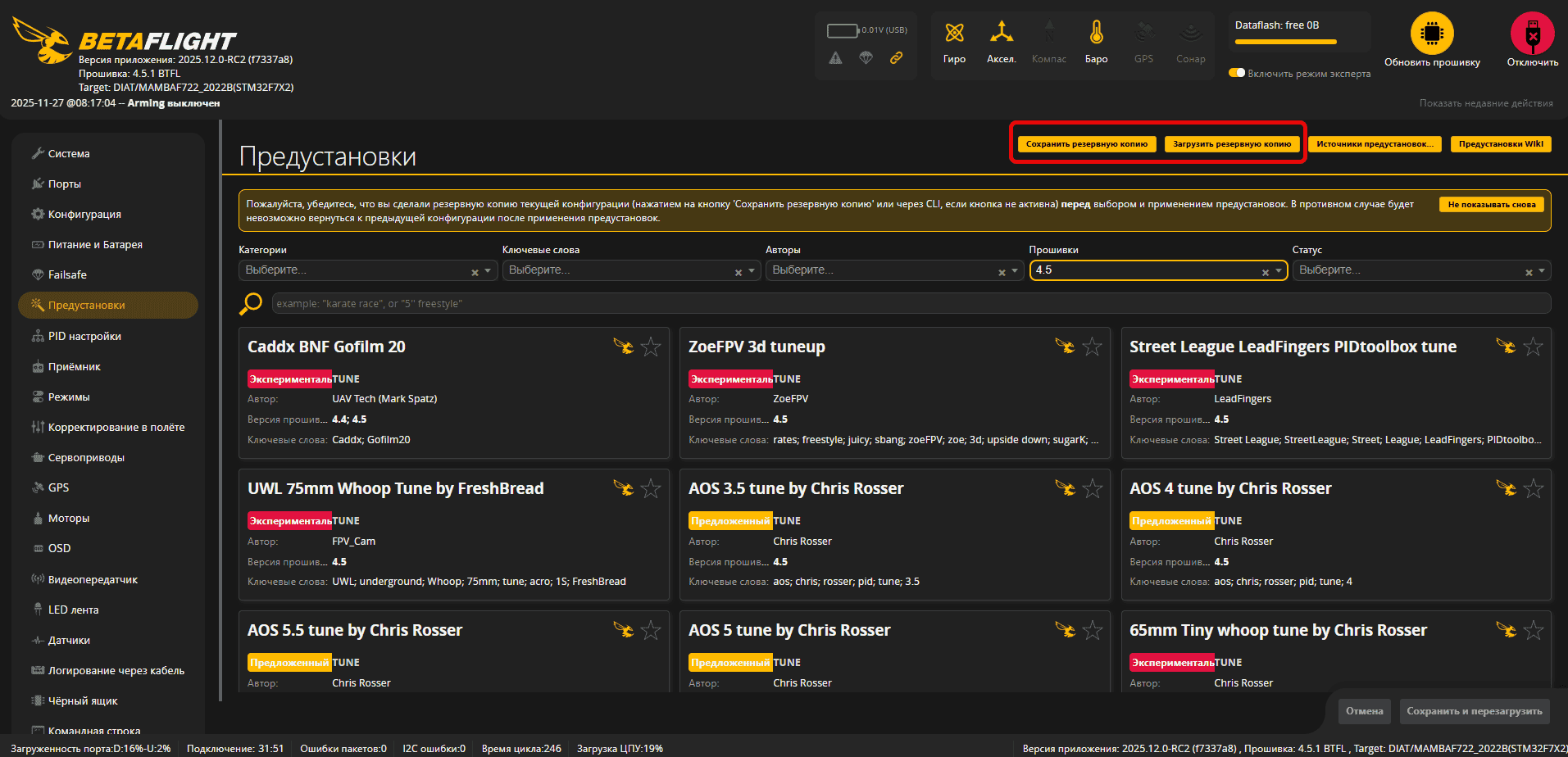Image resolution: width=1568 pixels, height=757 pixels.
Task: Favorite the AOS 4 tune by Chris Rosser
Action: pos(1533,488)
